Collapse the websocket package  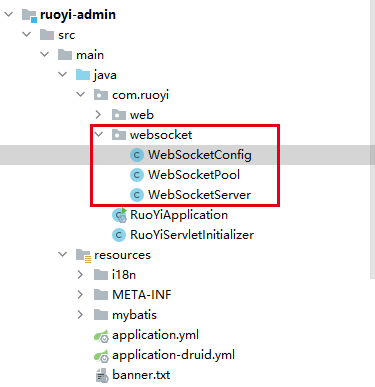pos(98,134)
